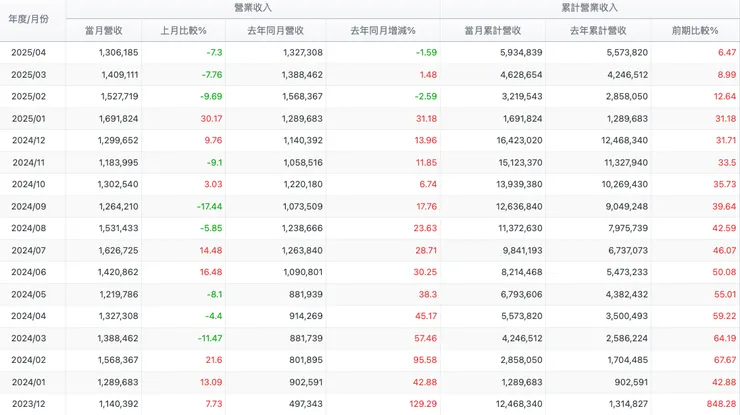
Task: Click last-year revenue value 1,073,509
Action: pos(303,206)
